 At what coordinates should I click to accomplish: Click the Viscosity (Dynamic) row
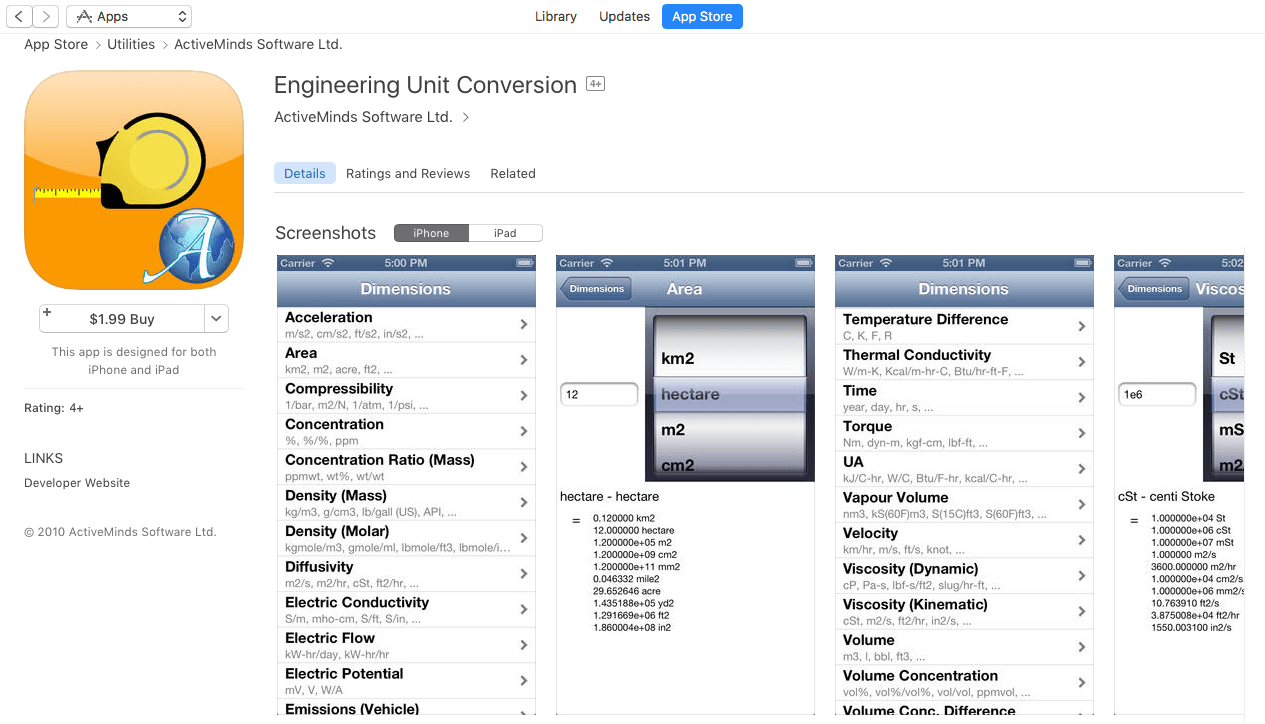click(964, 576)
